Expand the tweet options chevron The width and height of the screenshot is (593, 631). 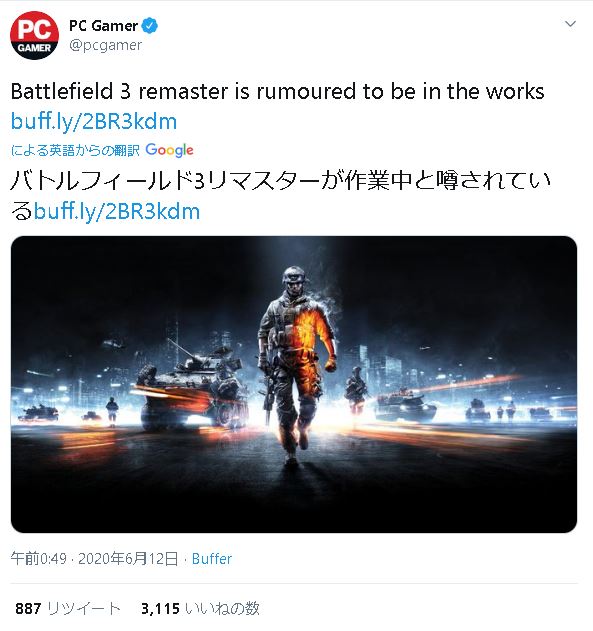coord(570,24)
